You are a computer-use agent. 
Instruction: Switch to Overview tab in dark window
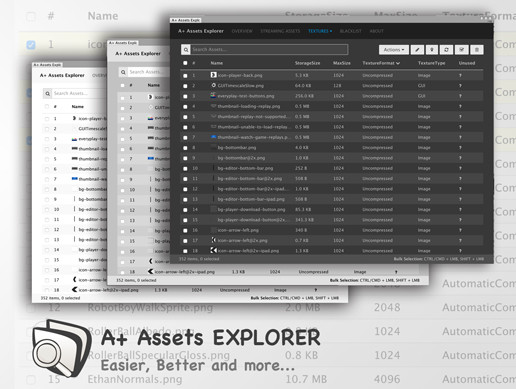(242, 31)
